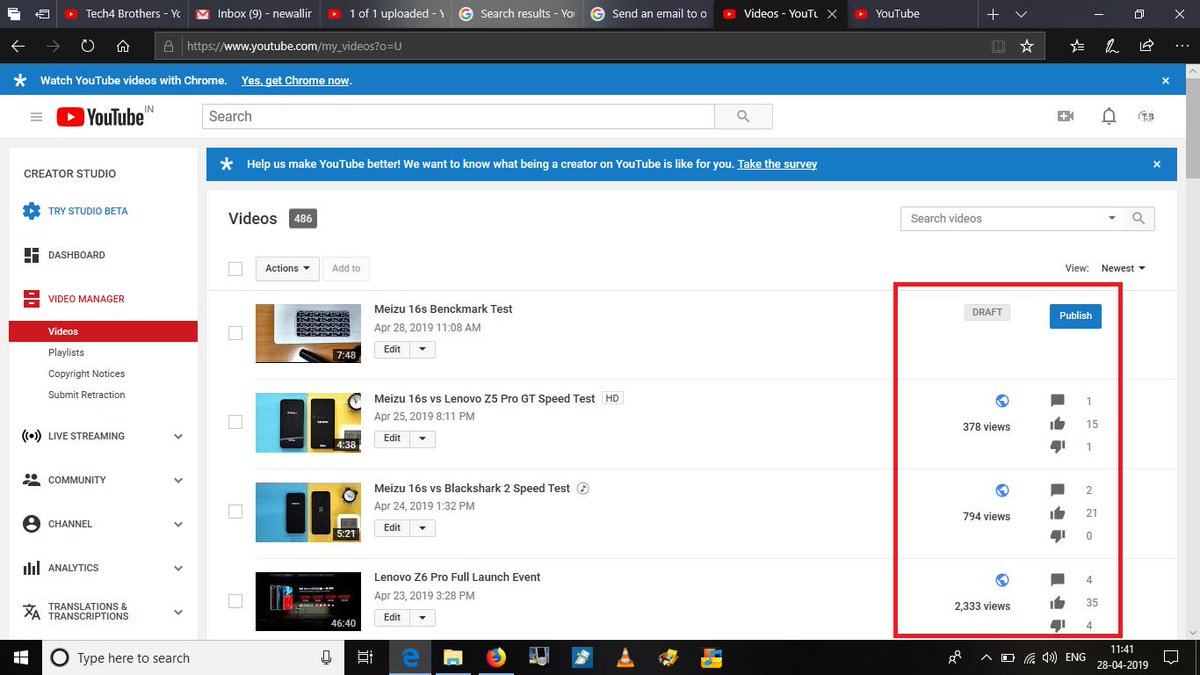Click the Edge add notes pen icon
Screen dimensions: 1200x675
tap(1111, 46)
